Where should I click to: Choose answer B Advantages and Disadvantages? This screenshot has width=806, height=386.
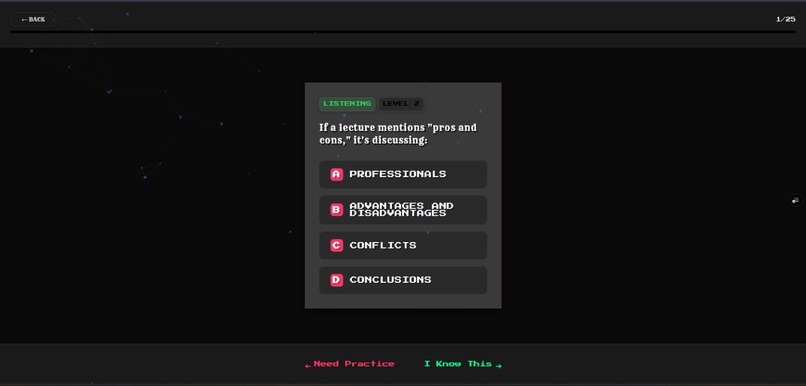pyautogui.click(x=403, y=210)
